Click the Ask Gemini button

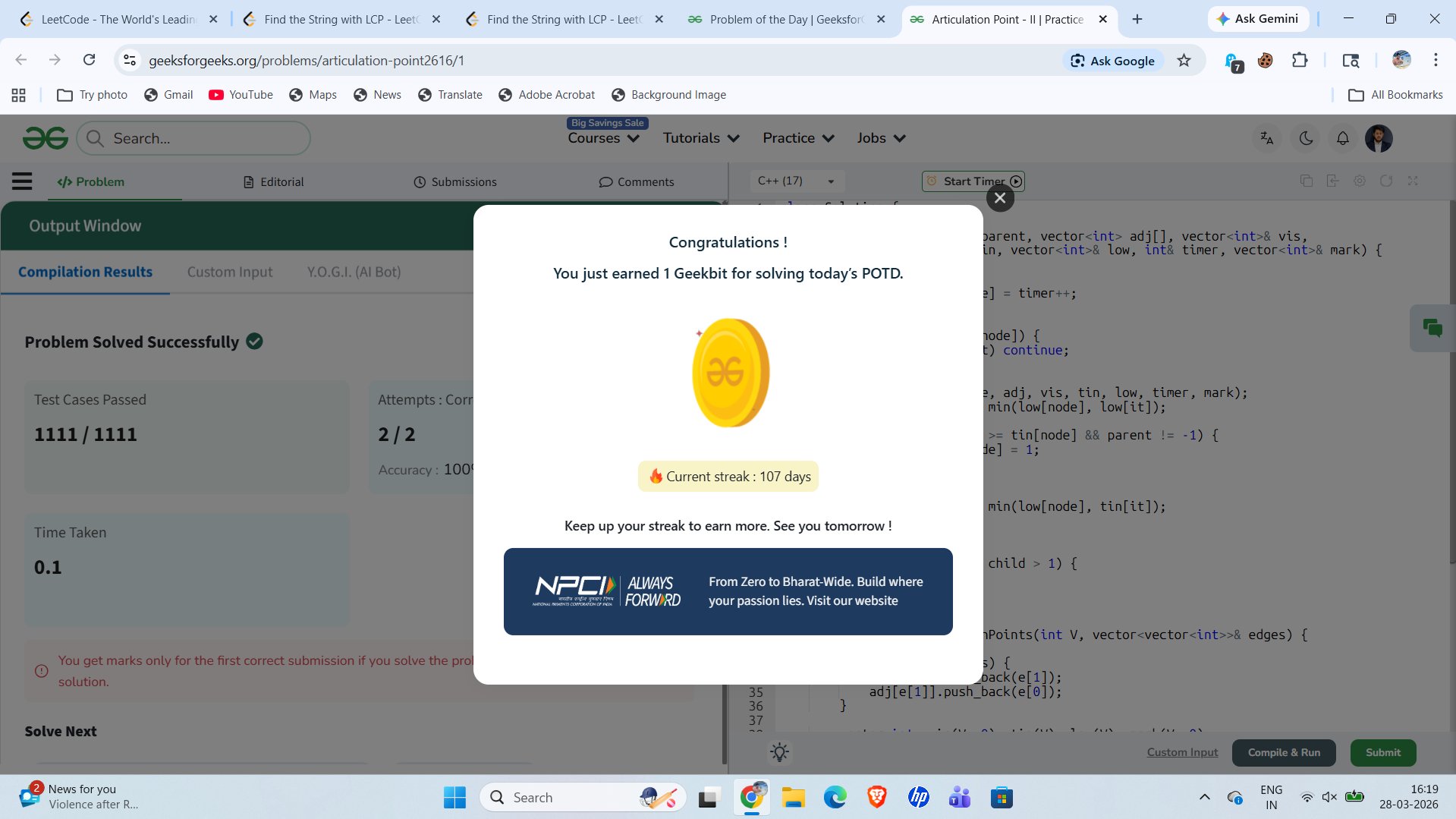click(1258, 19)
